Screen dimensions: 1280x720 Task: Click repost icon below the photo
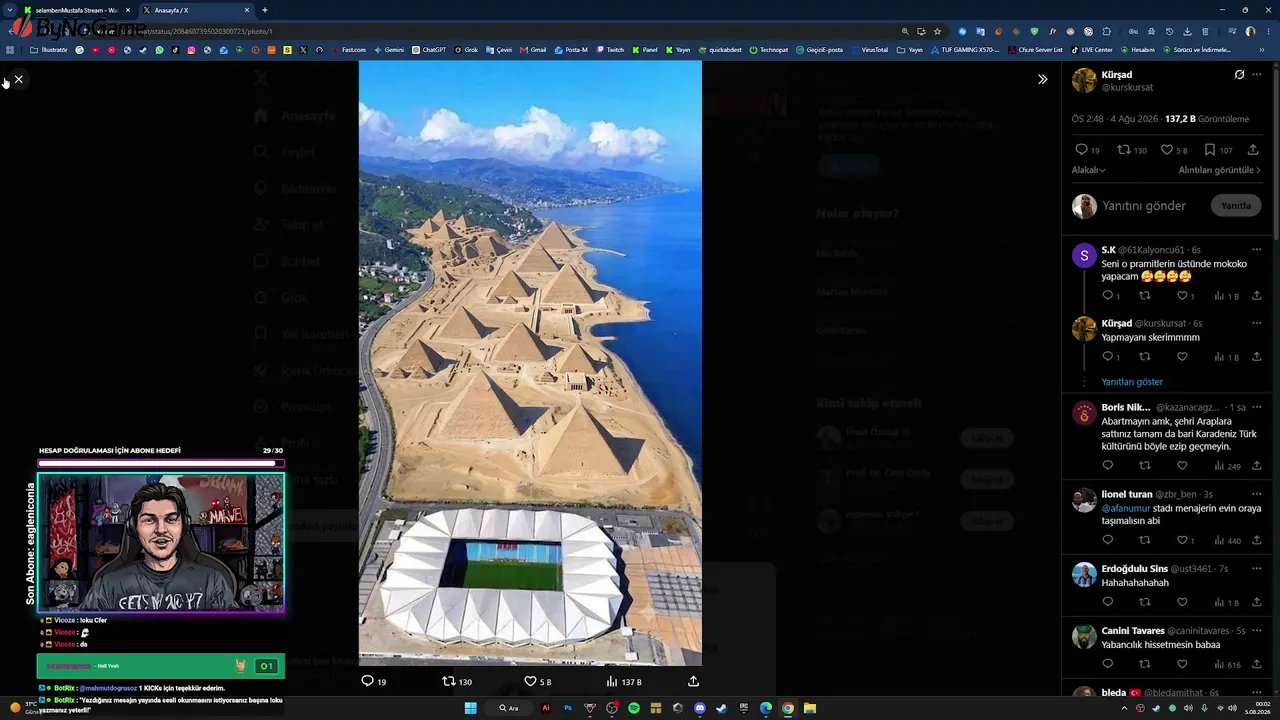tap(449, 681)
